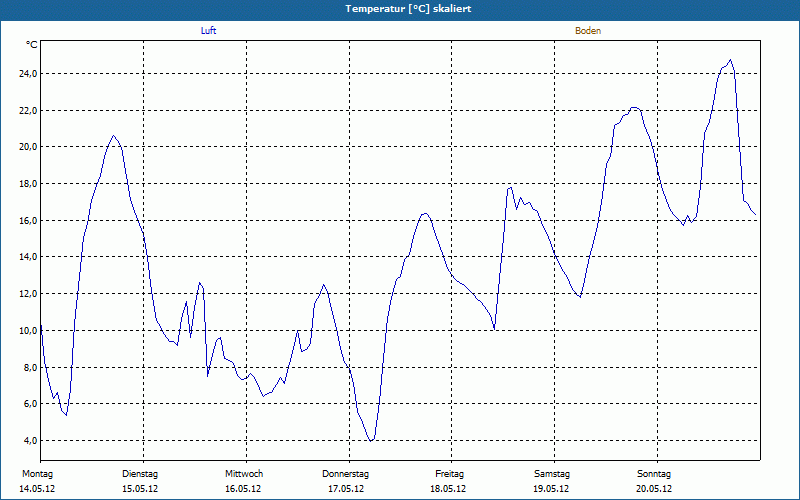
Task: Click the Donnerstag day label
Action: (345, 474)
